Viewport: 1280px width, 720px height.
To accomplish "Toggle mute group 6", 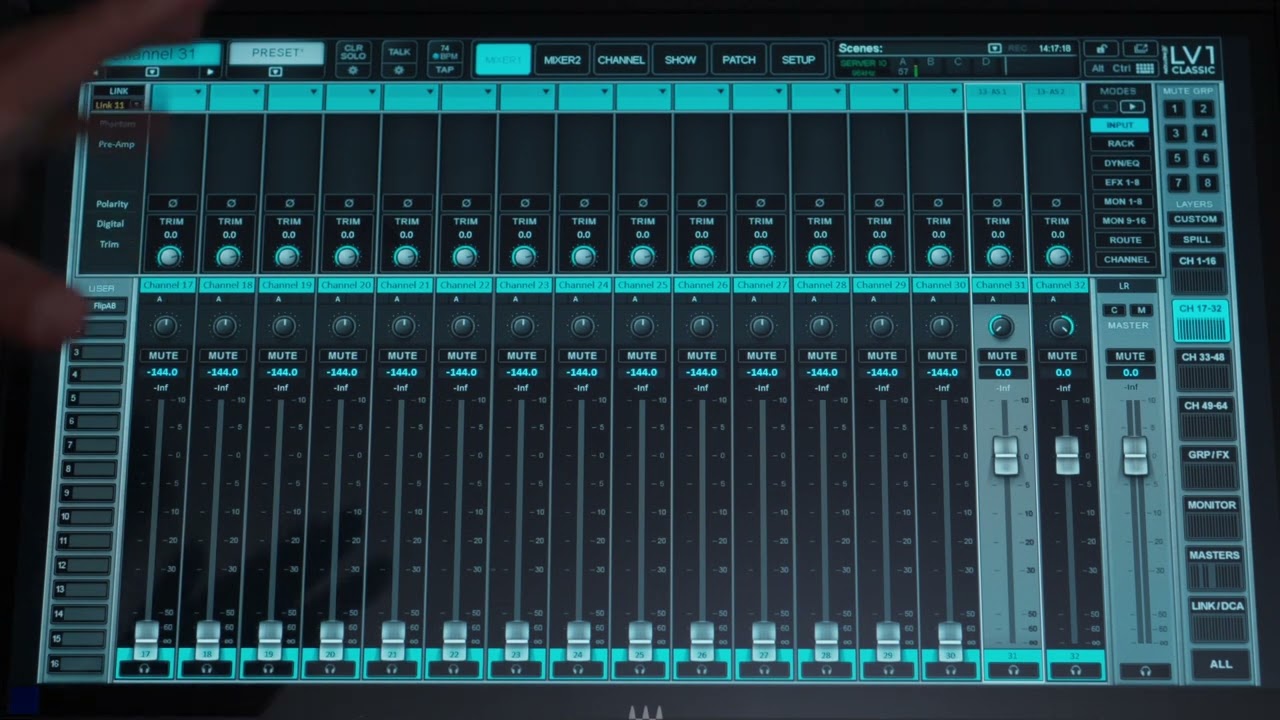I will point(1207,158).
